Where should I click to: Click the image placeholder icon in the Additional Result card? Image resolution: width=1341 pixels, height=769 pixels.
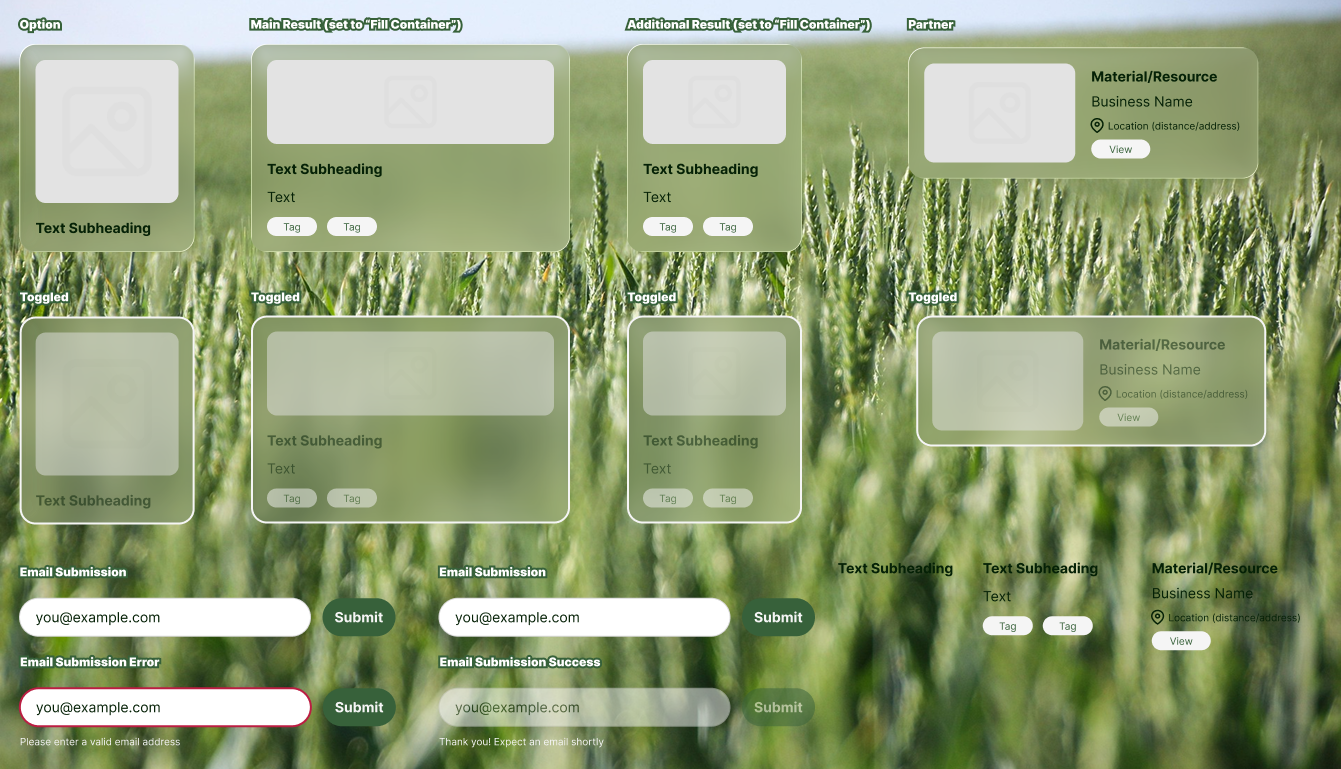pyautogui.click(x=714, y=102)
